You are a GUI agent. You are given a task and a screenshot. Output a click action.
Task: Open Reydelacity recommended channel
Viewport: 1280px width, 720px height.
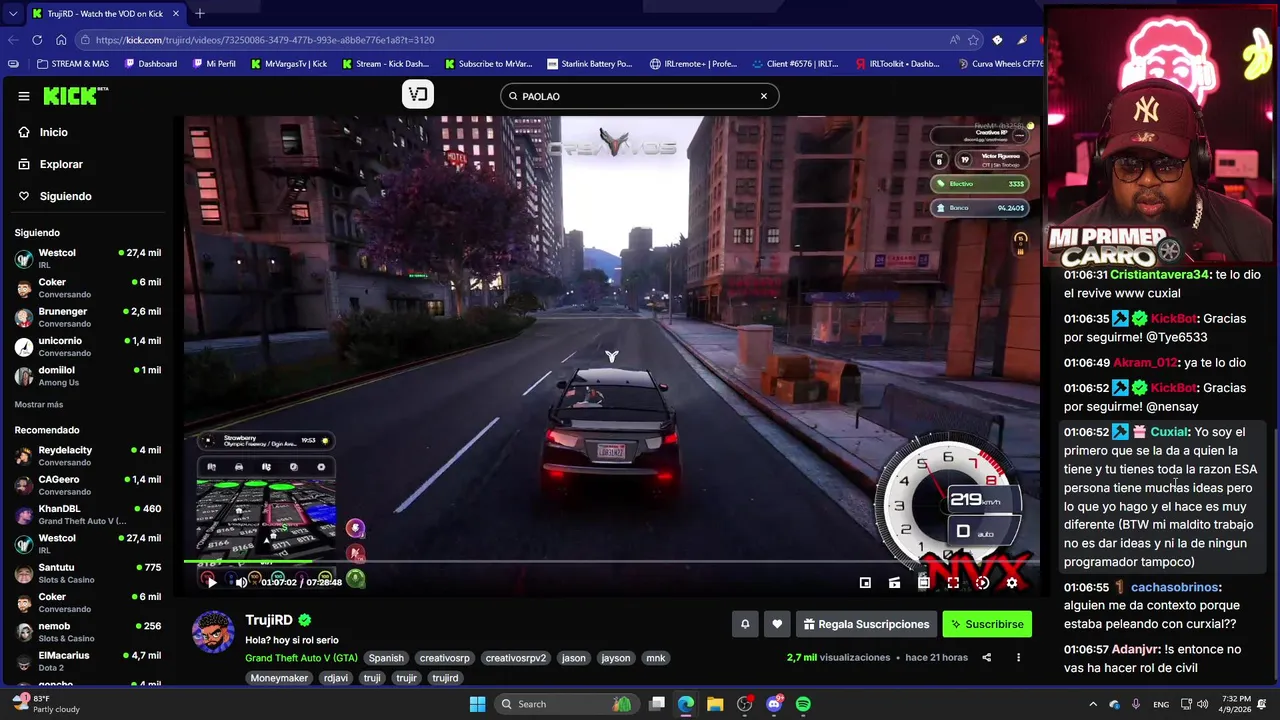88,455
